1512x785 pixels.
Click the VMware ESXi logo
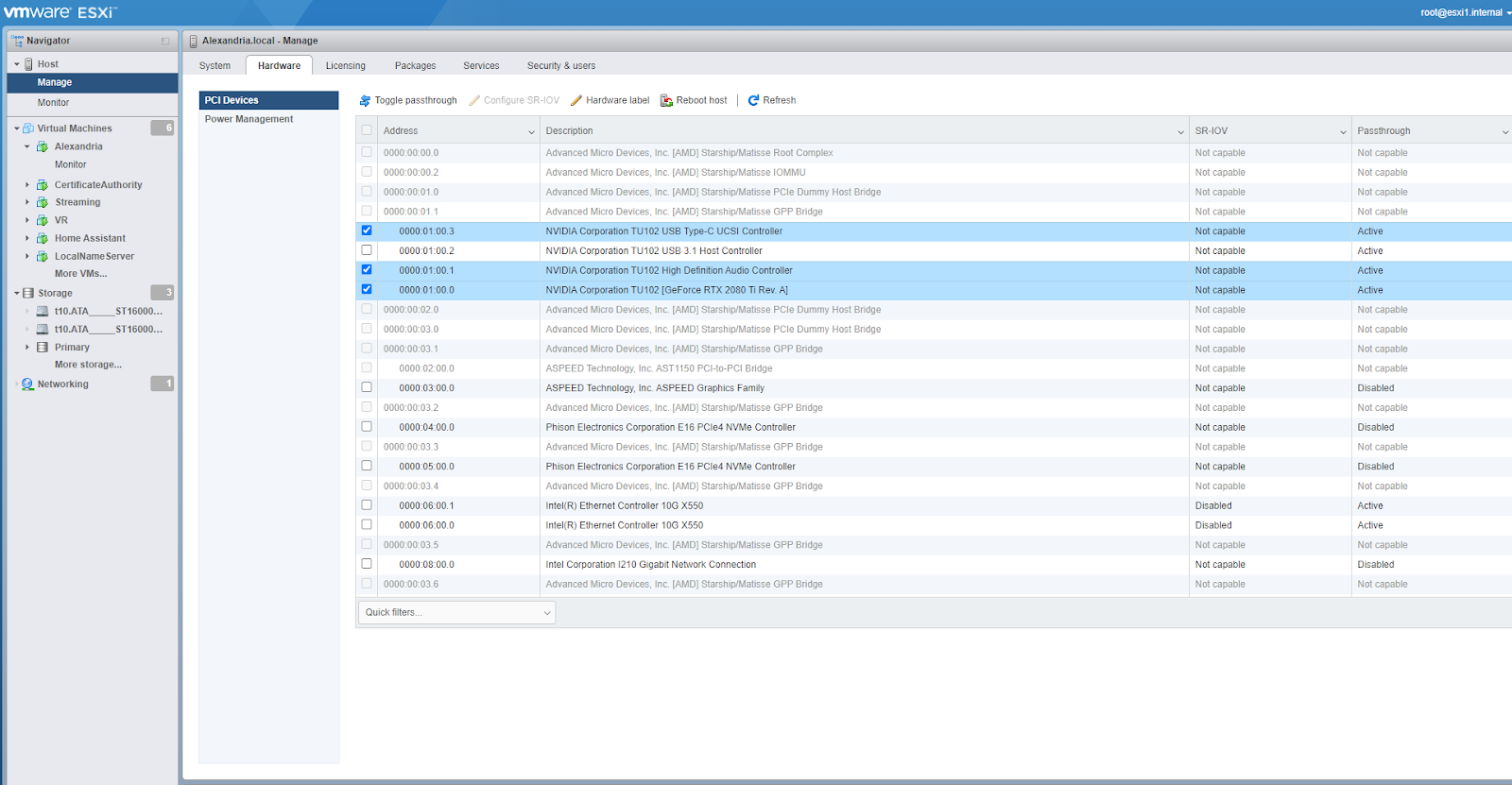coord(60,12)
